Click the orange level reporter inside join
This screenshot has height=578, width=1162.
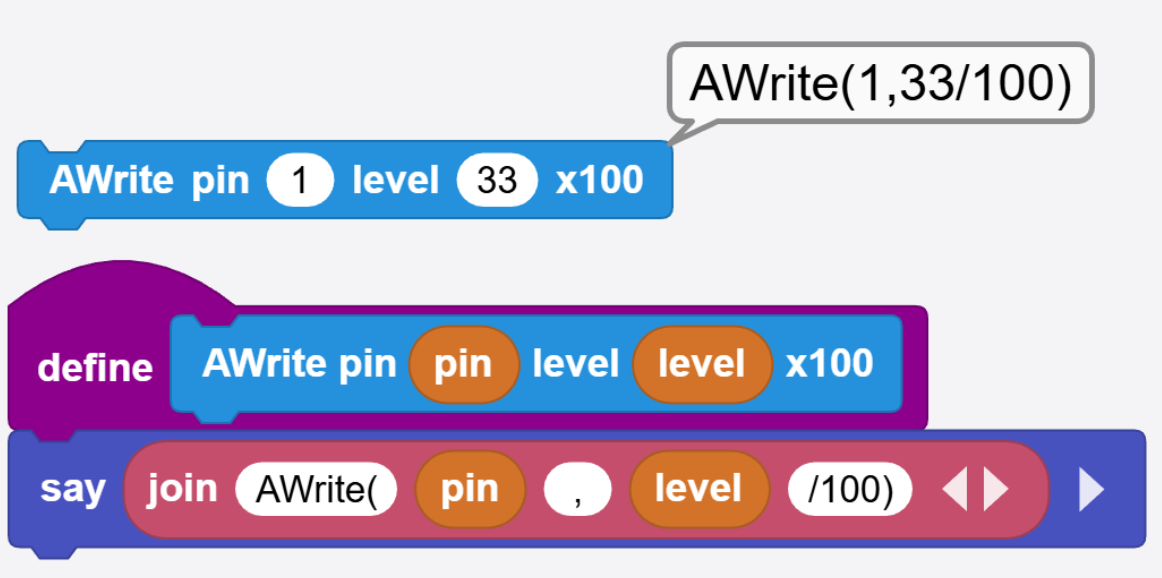coord(698,490)
